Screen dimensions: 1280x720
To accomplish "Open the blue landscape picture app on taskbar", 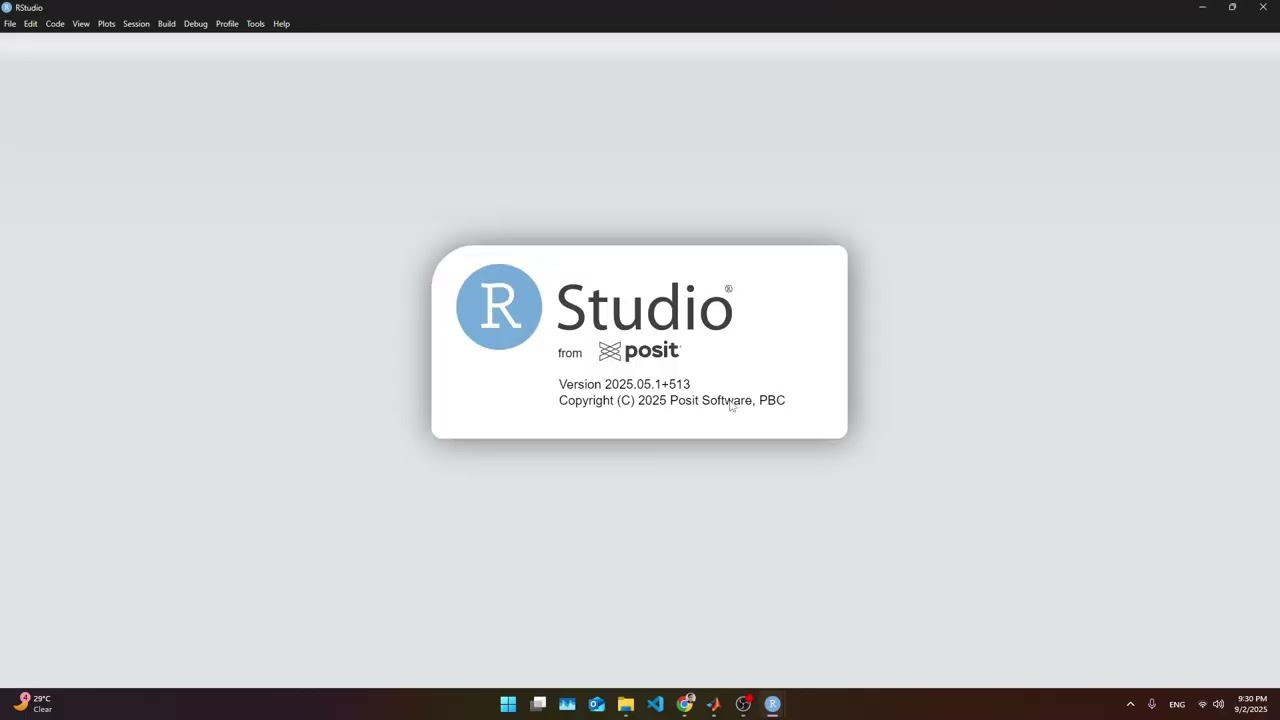I will tap(567, 704).
